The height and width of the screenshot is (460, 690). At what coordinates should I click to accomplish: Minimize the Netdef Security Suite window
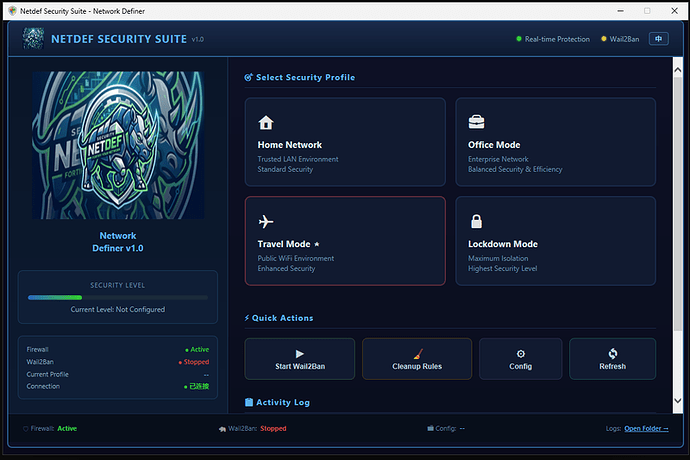tap(620, 11)
